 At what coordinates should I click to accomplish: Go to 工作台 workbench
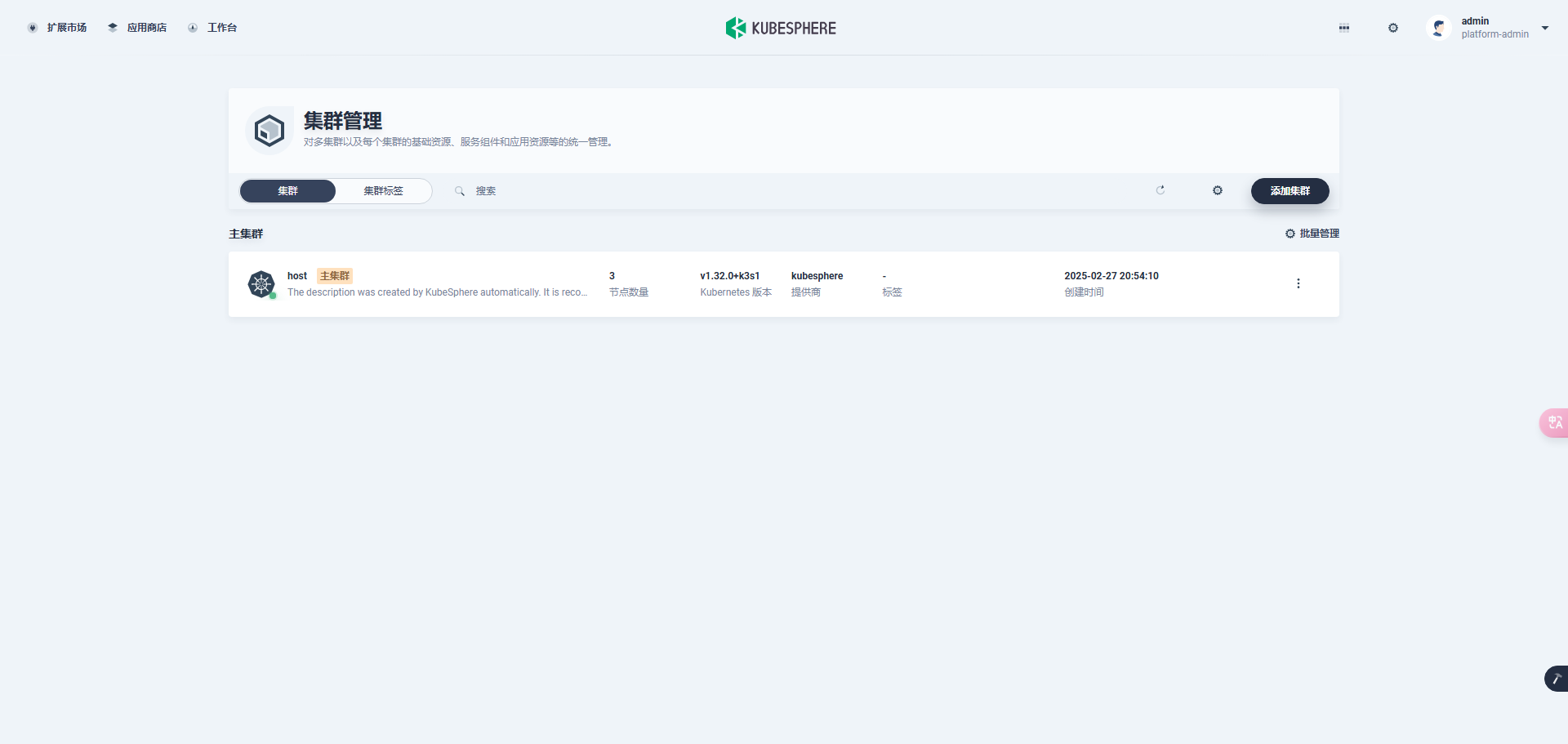212,28
